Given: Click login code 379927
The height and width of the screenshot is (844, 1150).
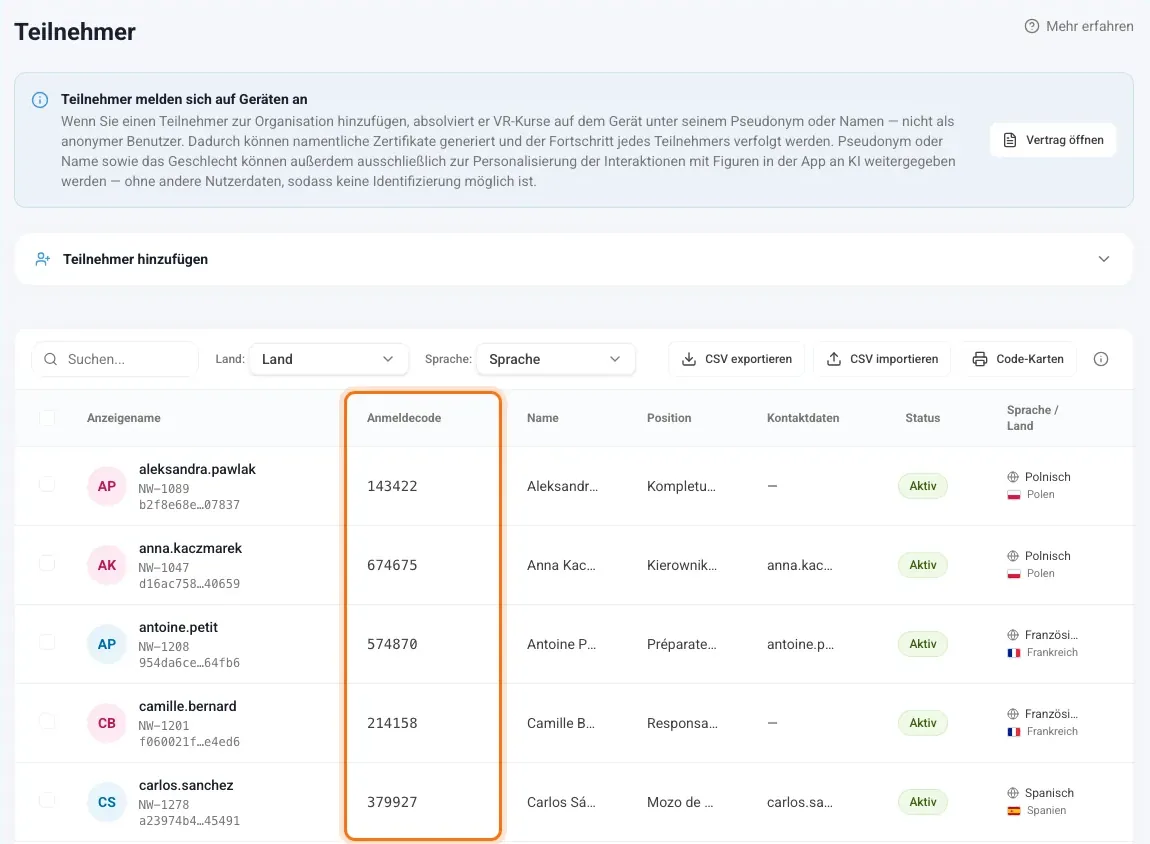Looking at the screenshot, I should [x=392, y=802].
